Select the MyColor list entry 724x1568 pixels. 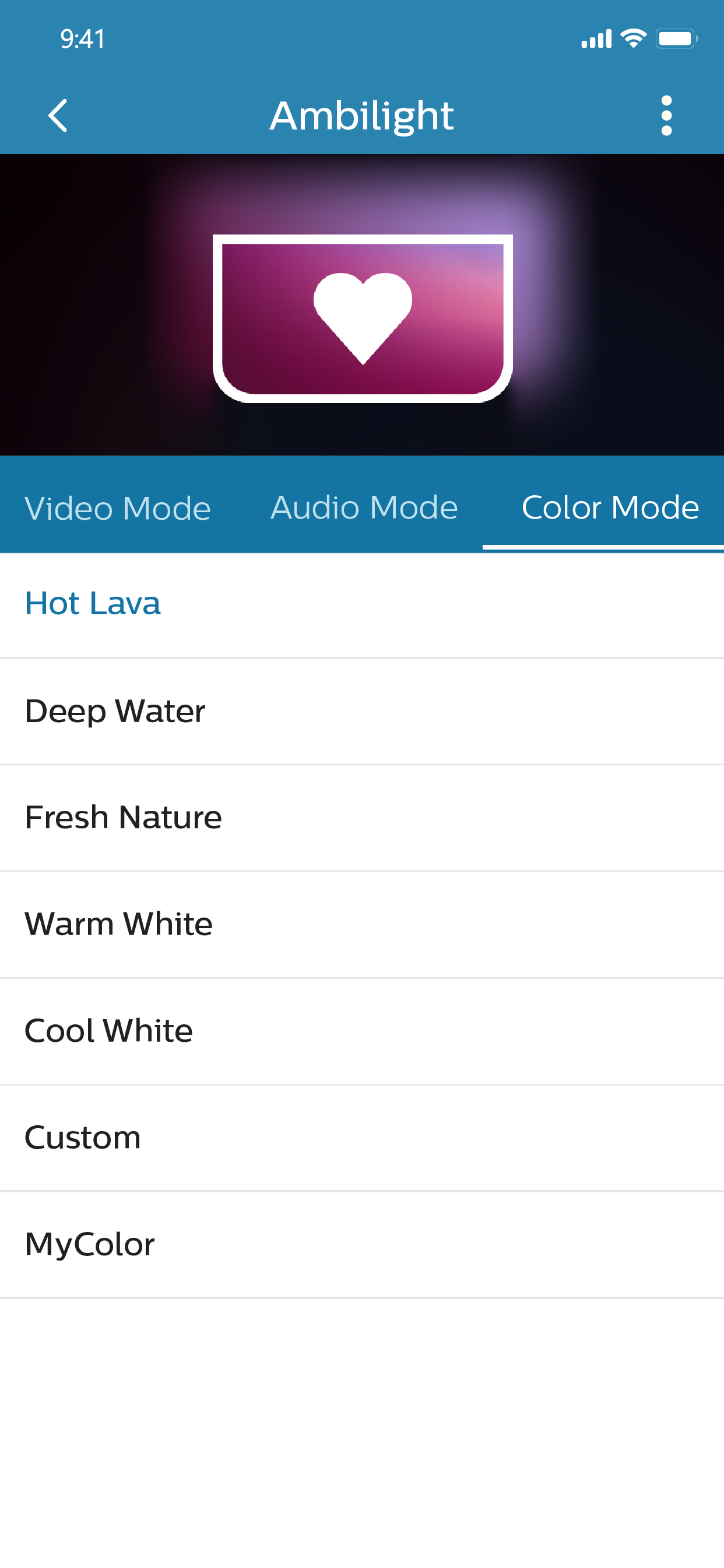click(89, 1244)
